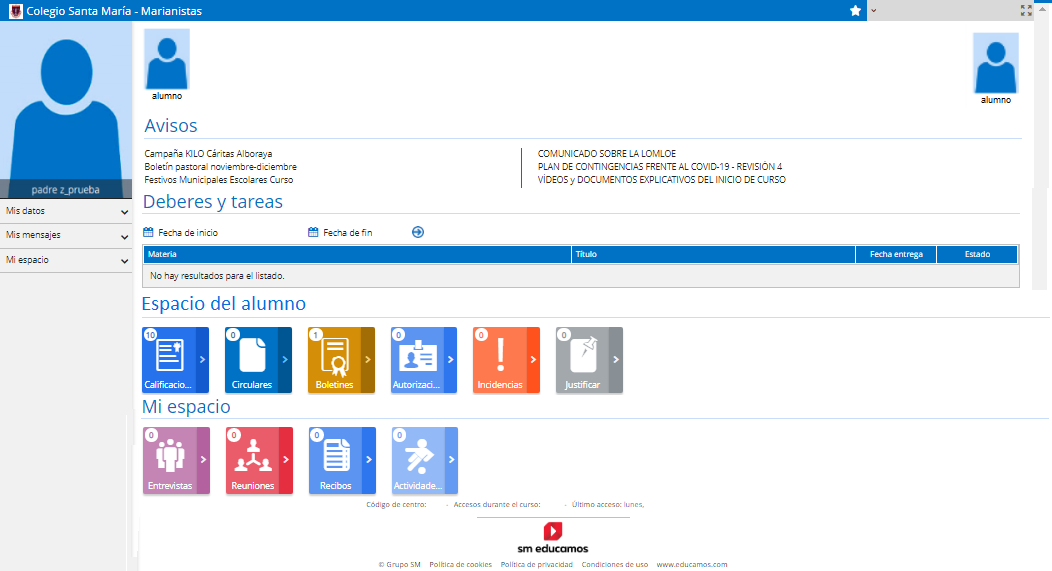
Task: Expand the Mi espacio sidebar section
Action: [66, 260]
